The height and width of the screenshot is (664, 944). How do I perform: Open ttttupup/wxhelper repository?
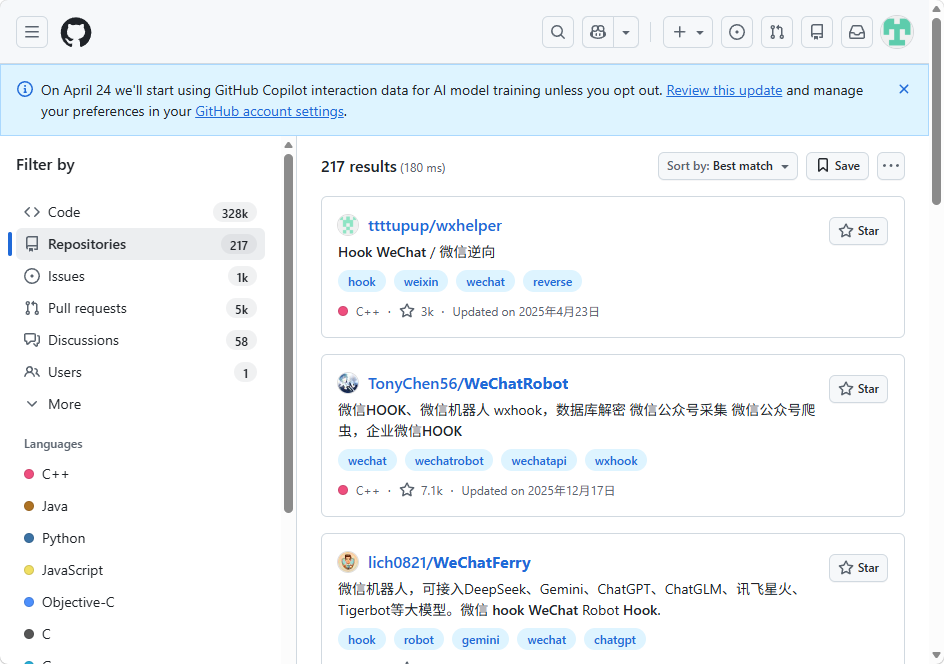(435, 226)
